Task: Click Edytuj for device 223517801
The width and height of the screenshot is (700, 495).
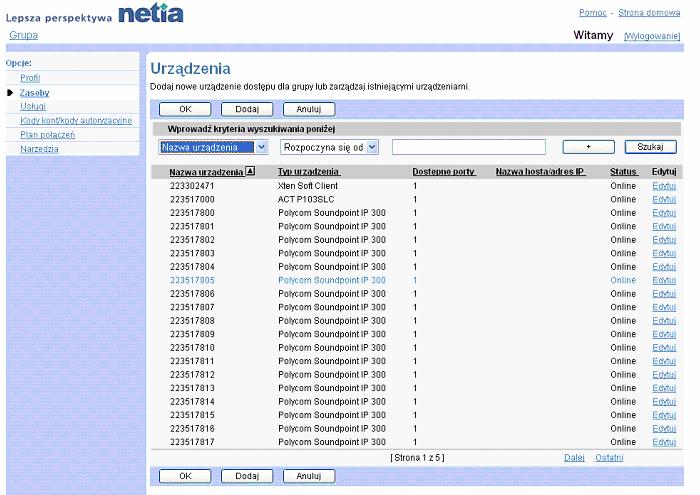Action: pyautogui.click(x=664, y=226)
